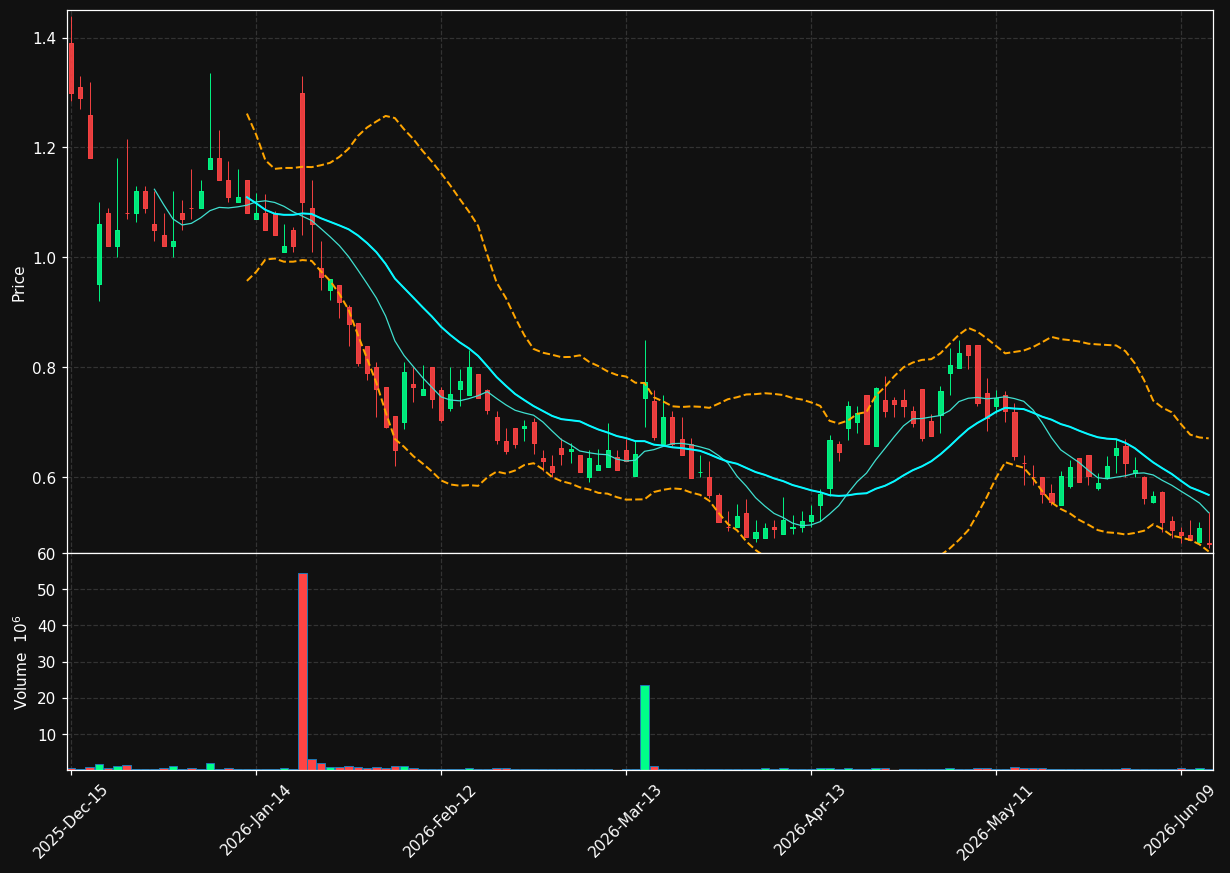Click the 1.0 price tick label
This screenshot has width=1230, height=873.
tap(47, 258)
